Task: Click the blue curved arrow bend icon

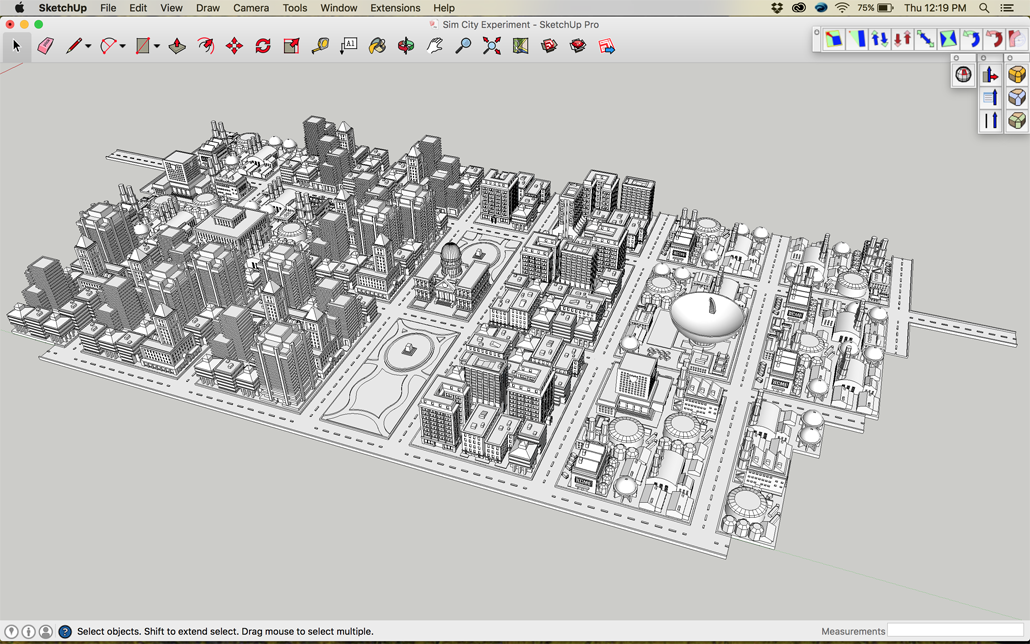Action: [972, 39]
